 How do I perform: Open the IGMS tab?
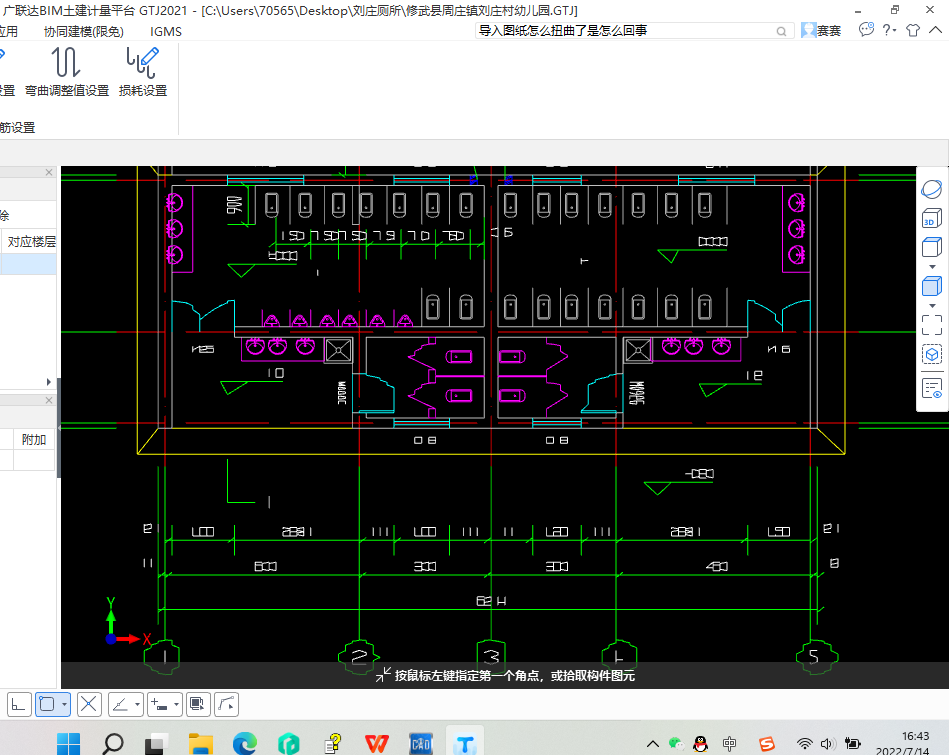tap(166, 31)
